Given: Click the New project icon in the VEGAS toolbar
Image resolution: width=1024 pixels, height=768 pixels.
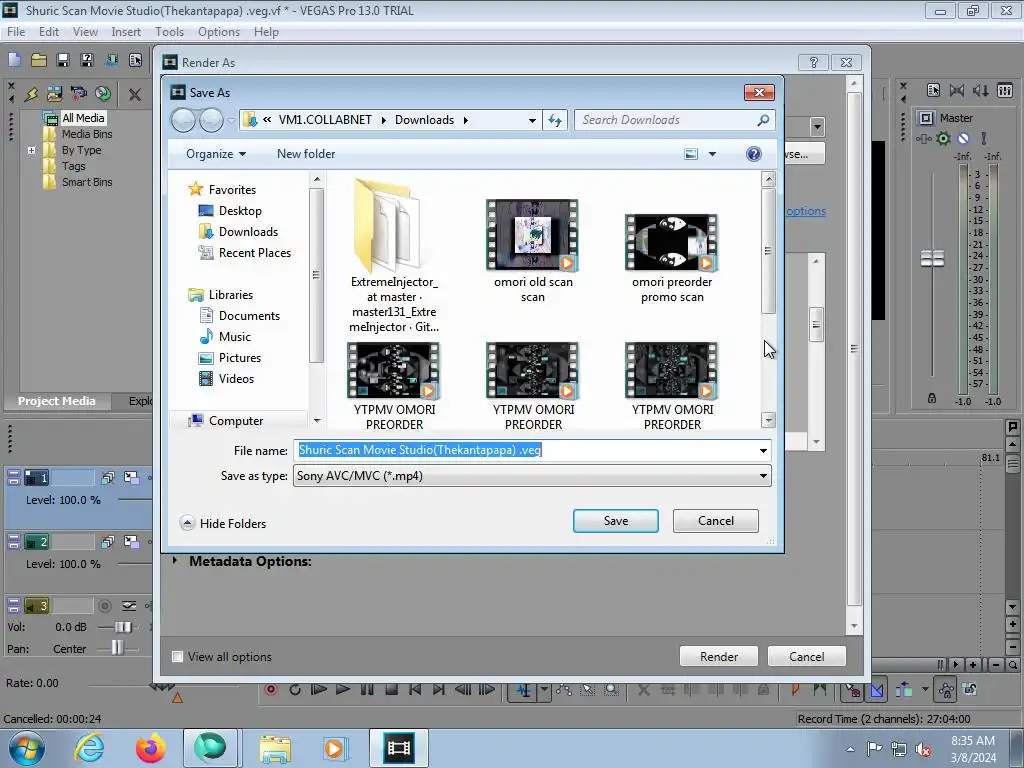Looking at the screenshot, I should [14, 60].
